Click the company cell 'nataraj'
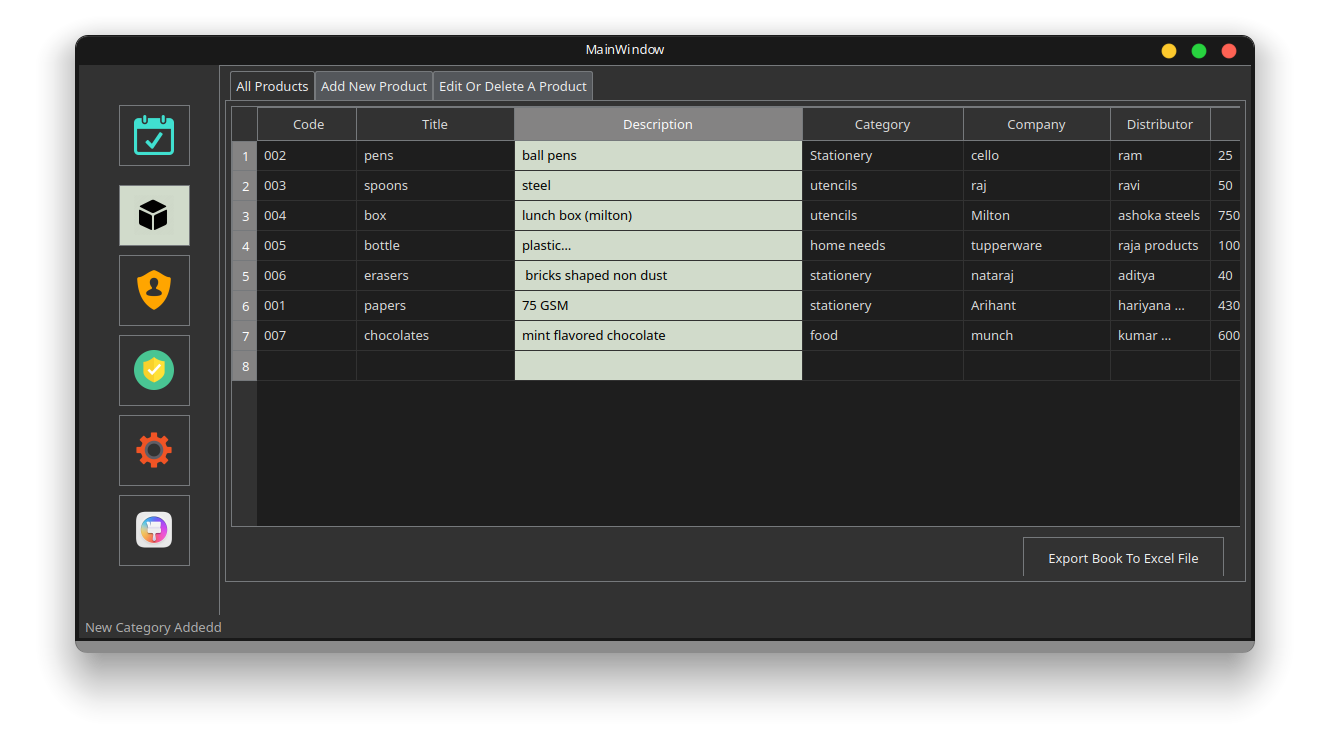 (x=1037, y=276)
